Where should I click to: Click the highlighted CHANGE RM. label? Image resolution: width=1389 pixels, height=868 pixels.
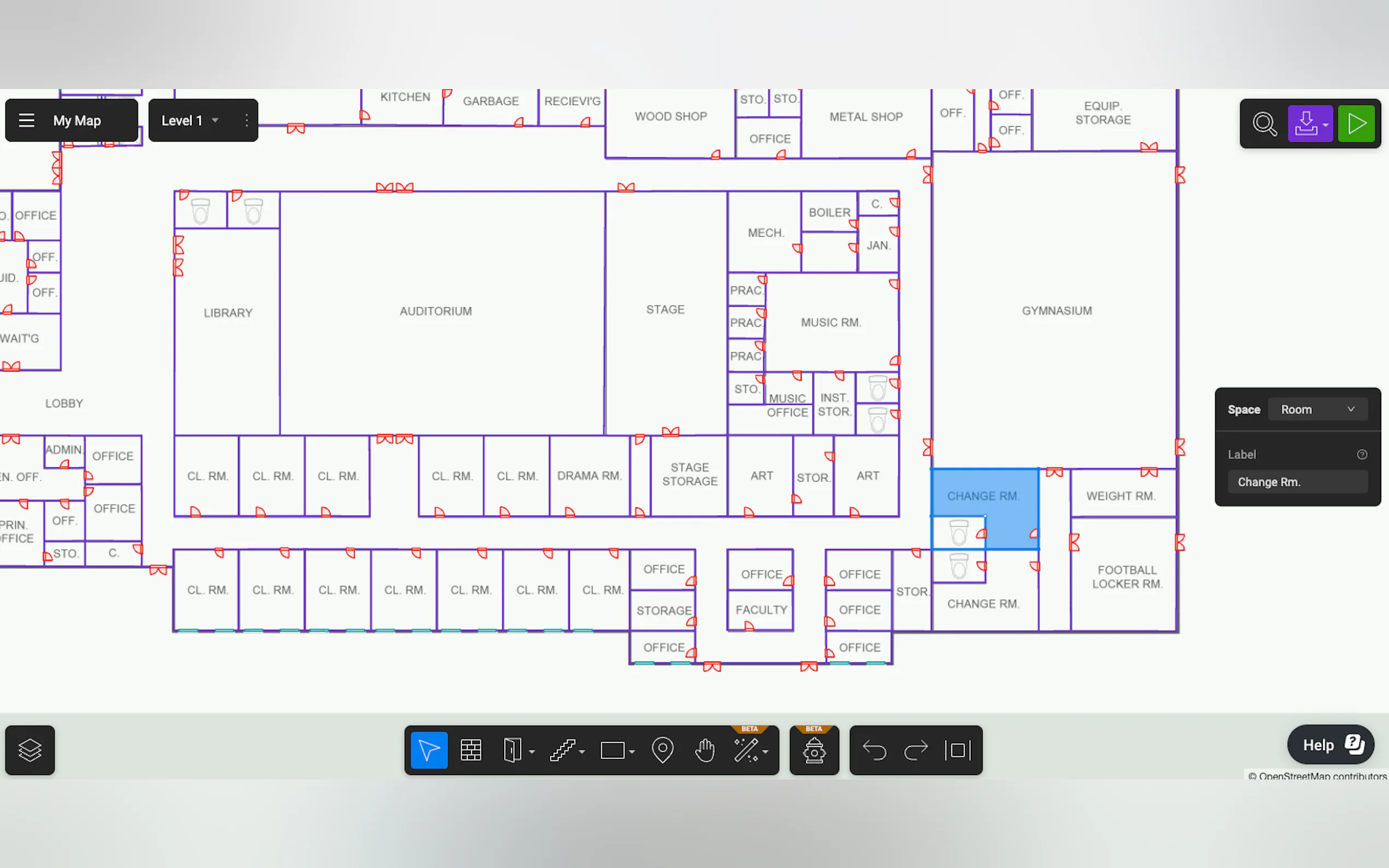[x=983, y=496]
